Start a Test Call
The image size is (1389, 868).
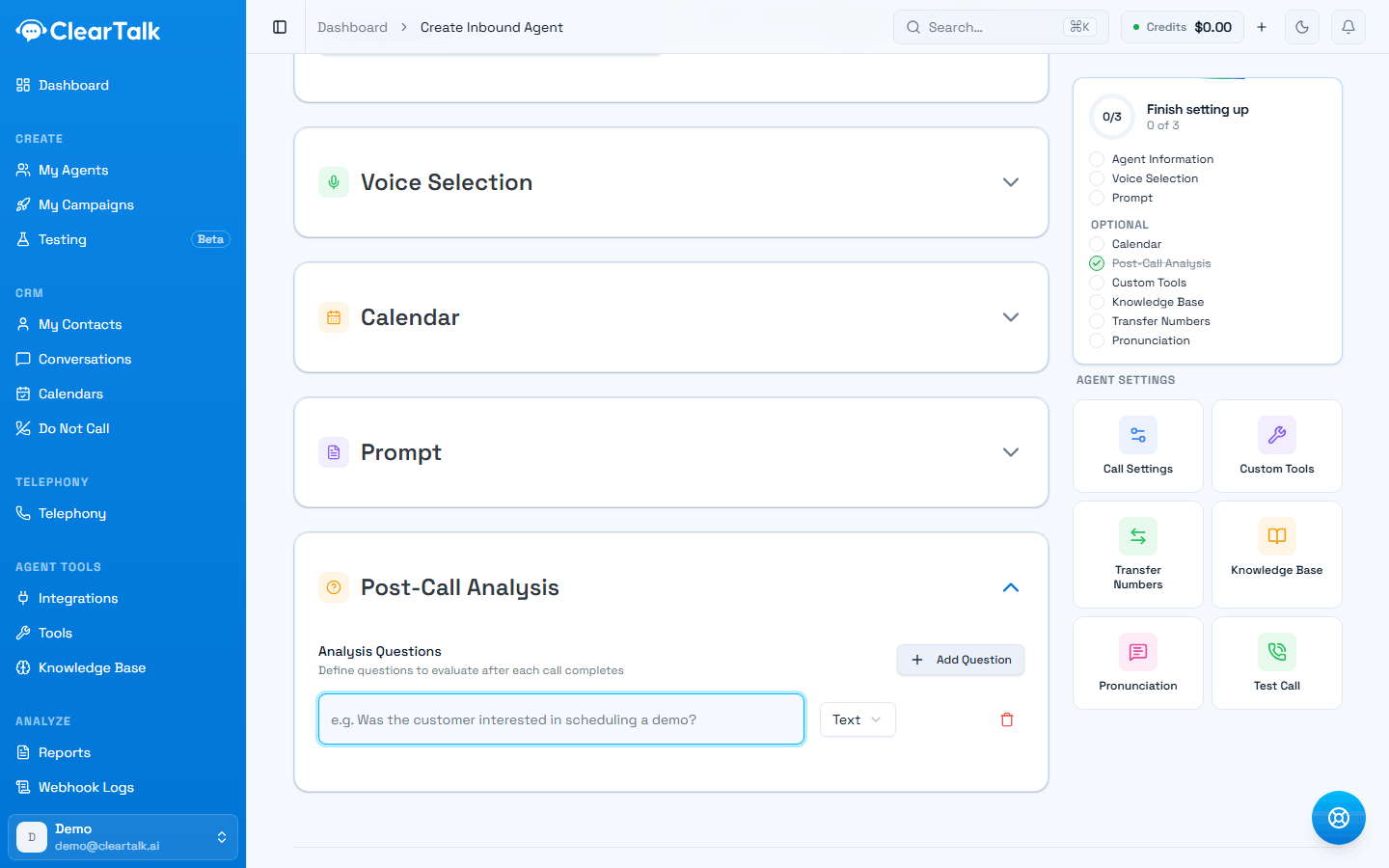[1277, 663]
